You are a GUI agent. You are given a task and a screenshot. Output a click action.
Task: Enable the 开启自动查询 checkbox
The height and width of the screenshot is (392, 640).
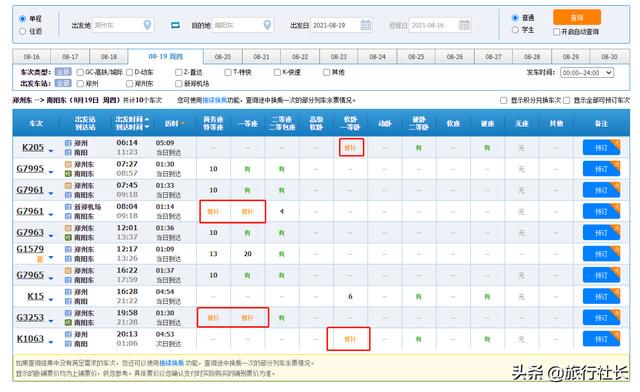coord(556,31)
